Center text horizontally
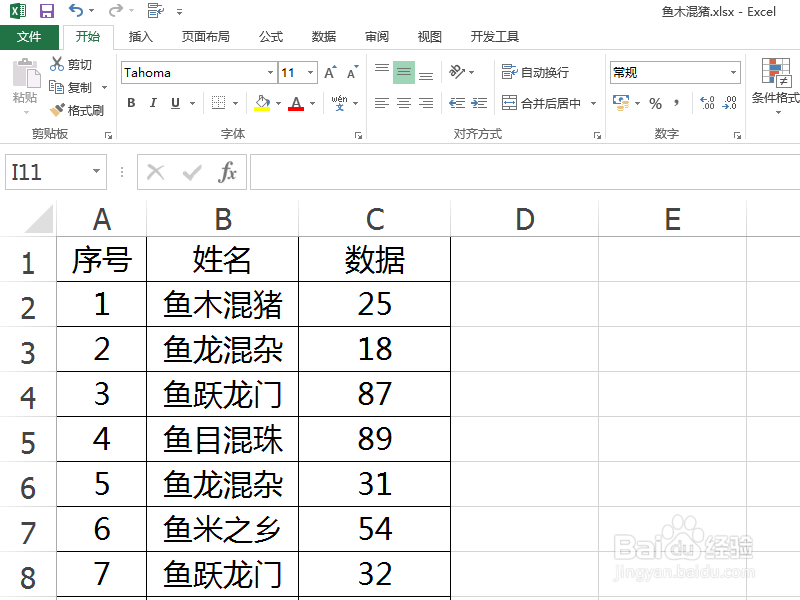 coord(404,103)
